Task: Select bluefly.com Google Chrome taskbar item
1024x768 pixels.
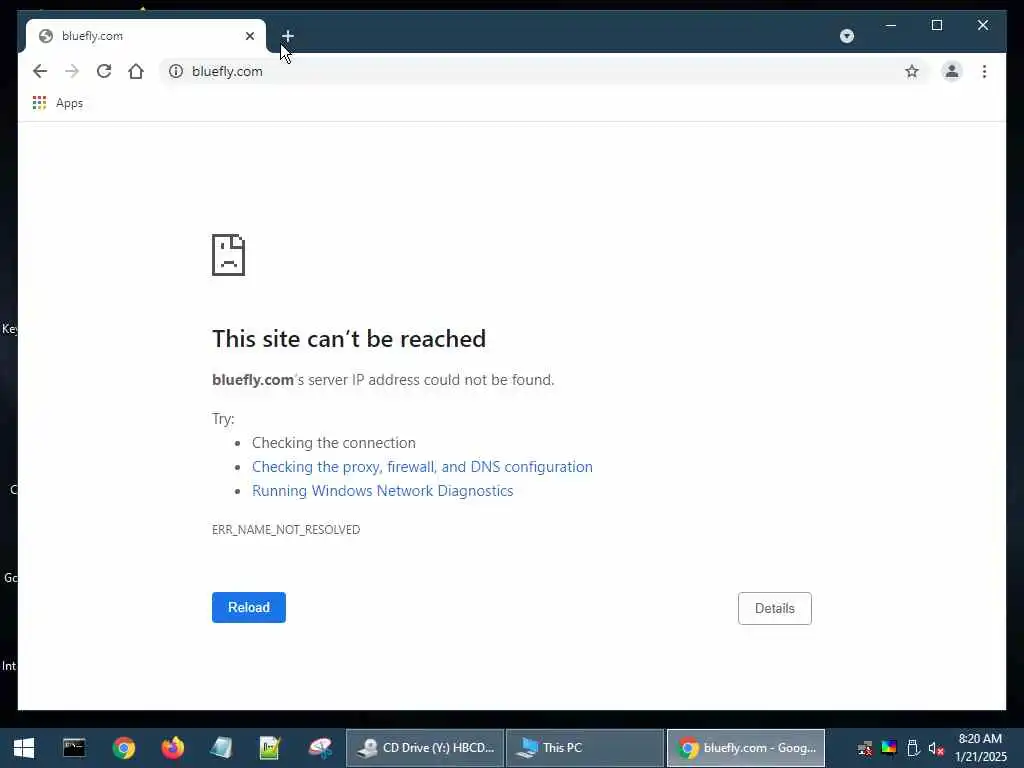Action: [x=746, y=748]
